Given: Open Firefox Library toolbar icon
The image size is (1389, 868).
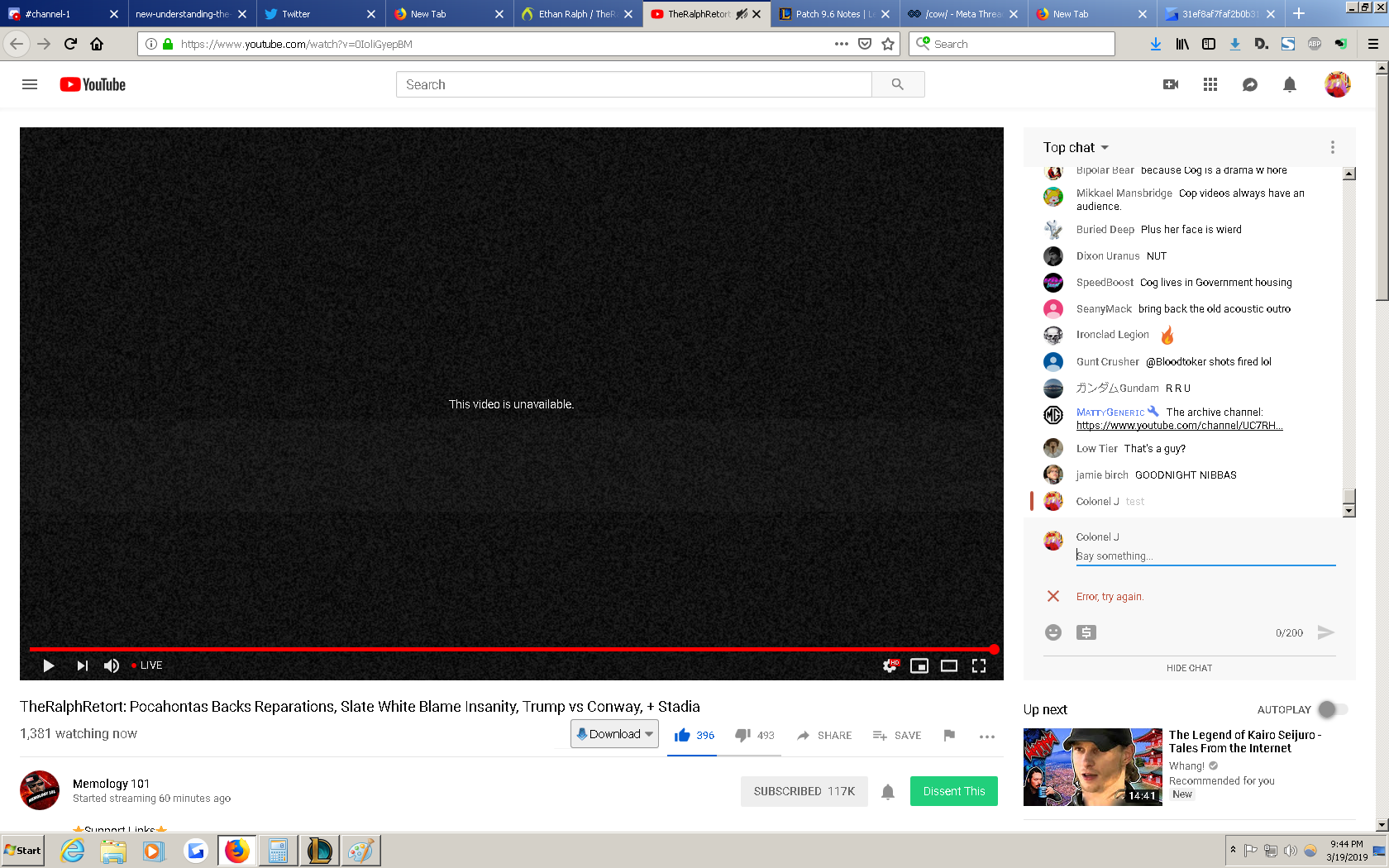Looking at the screenshot, I should coord(1182,44).
